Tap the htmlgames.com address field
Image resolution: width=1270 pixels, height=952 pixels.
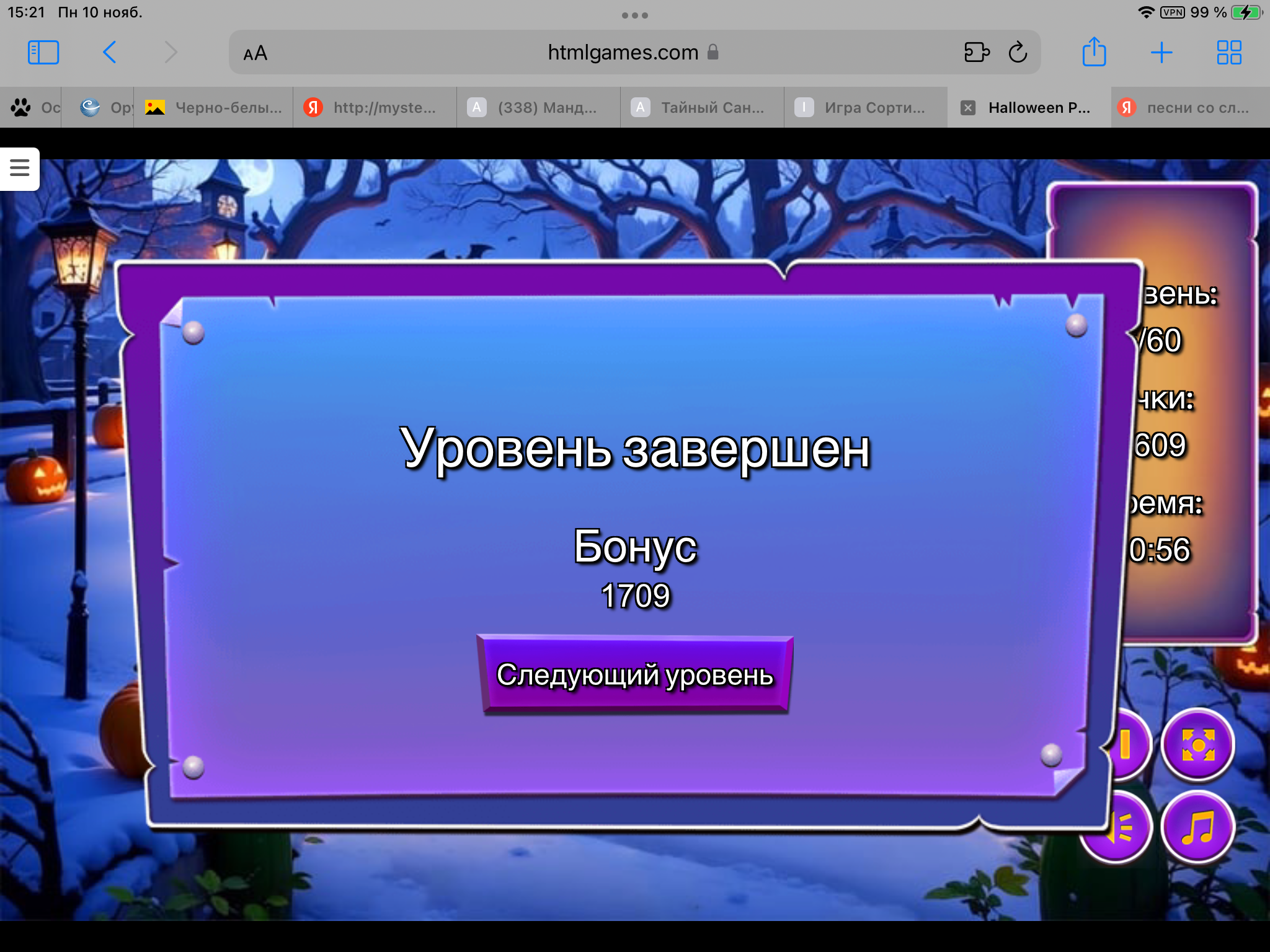[x=623, y=53]
